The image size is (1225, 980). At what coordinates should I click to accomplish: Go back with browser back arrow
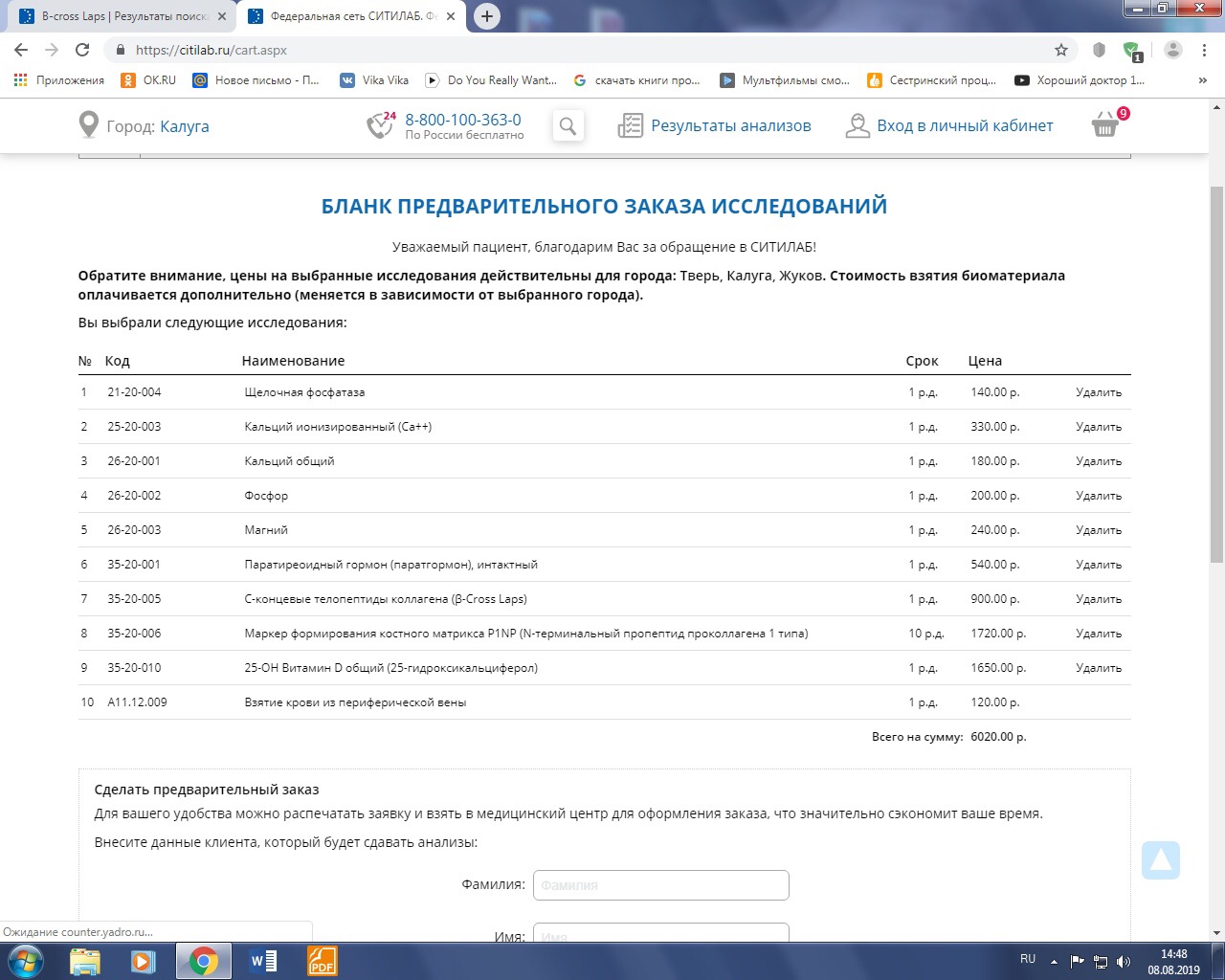21,50
